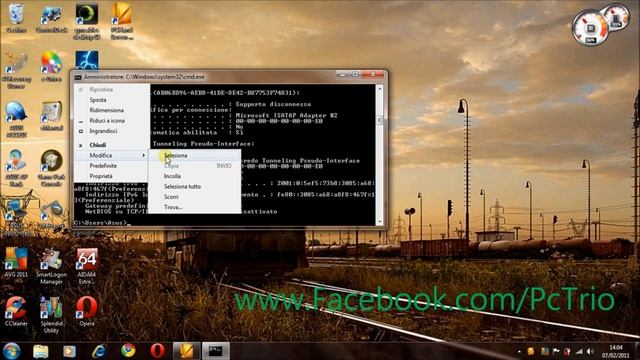
Task: Select the round brown desktop icon
Action: [x=51, y=168]
